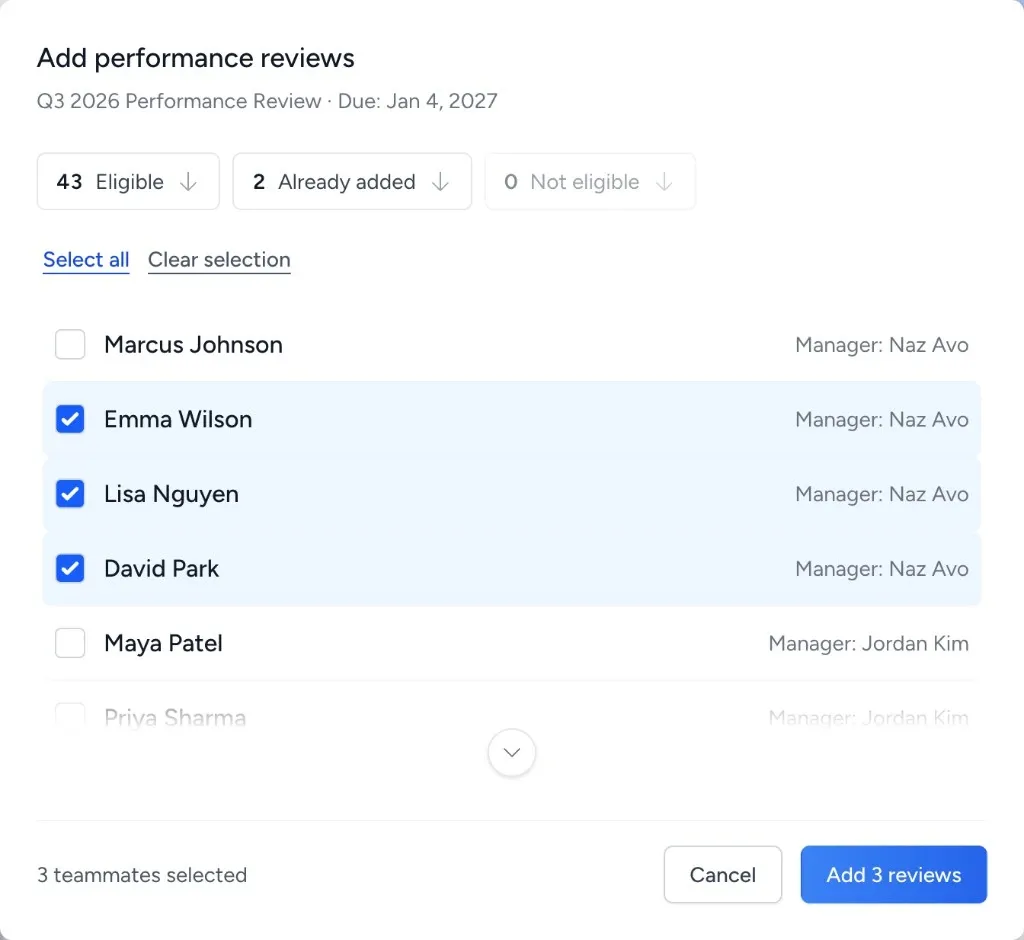Screen dimensions: 1024x940
Task: Click the round scroll-down chevron button
Action: (512, 753)
